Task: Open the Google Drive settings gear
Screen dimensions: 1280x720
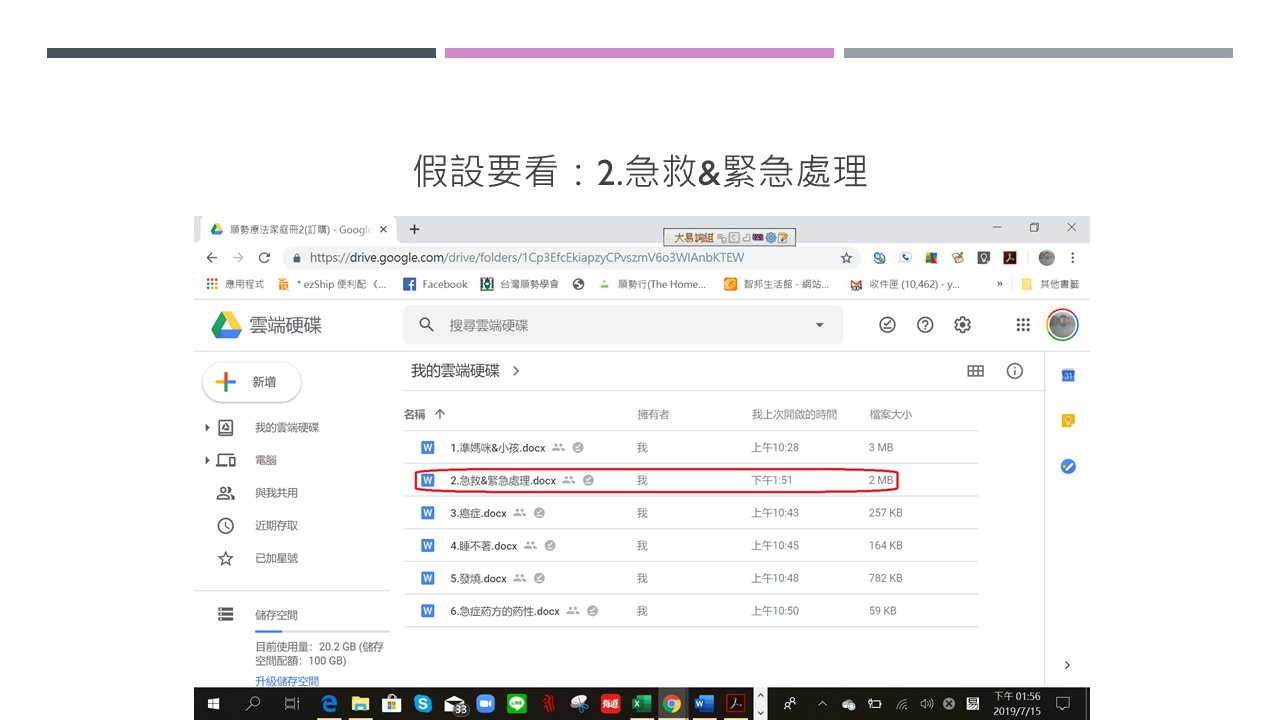Action: [962, 325]
